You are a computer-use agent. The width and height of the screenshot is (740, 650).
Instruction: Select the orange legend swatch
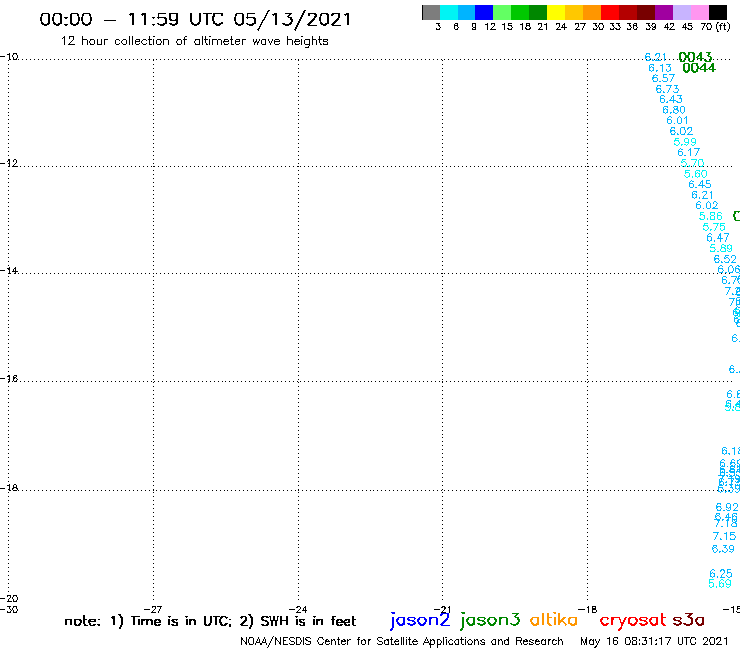point(592,13)
